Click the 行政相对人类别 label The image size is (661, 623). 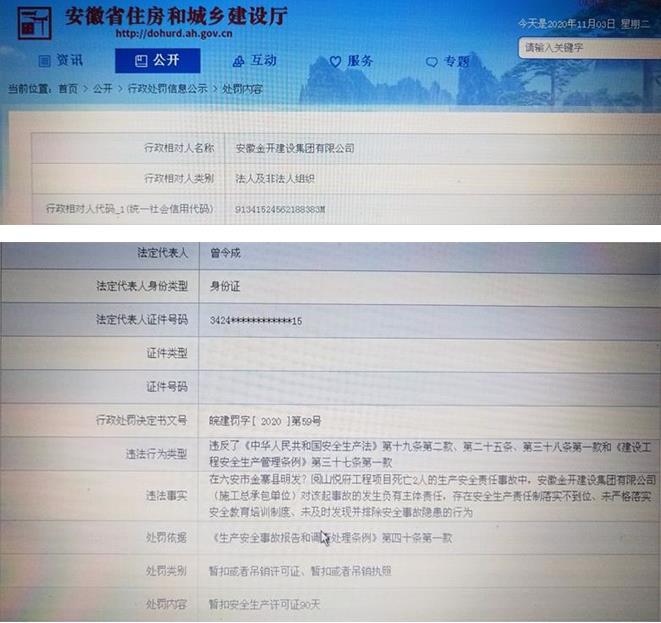coord(179,178)
